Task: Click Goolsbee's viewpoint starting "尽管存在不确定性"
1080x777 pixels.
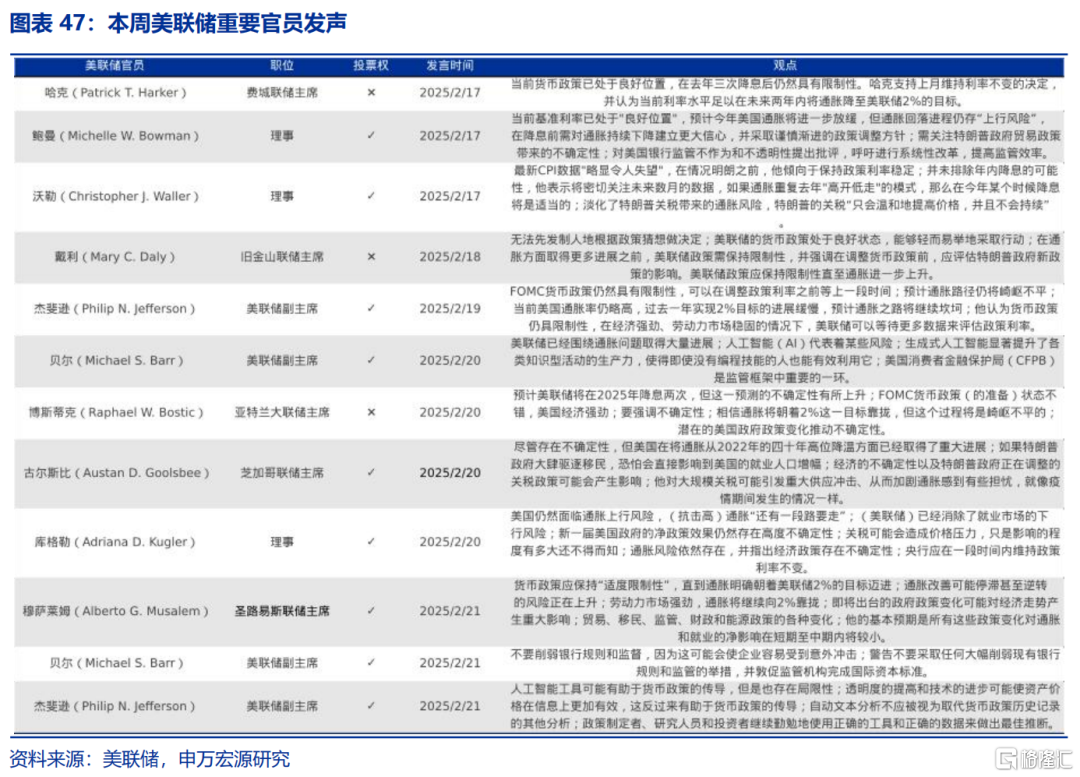Action: (x=785, y=473)
